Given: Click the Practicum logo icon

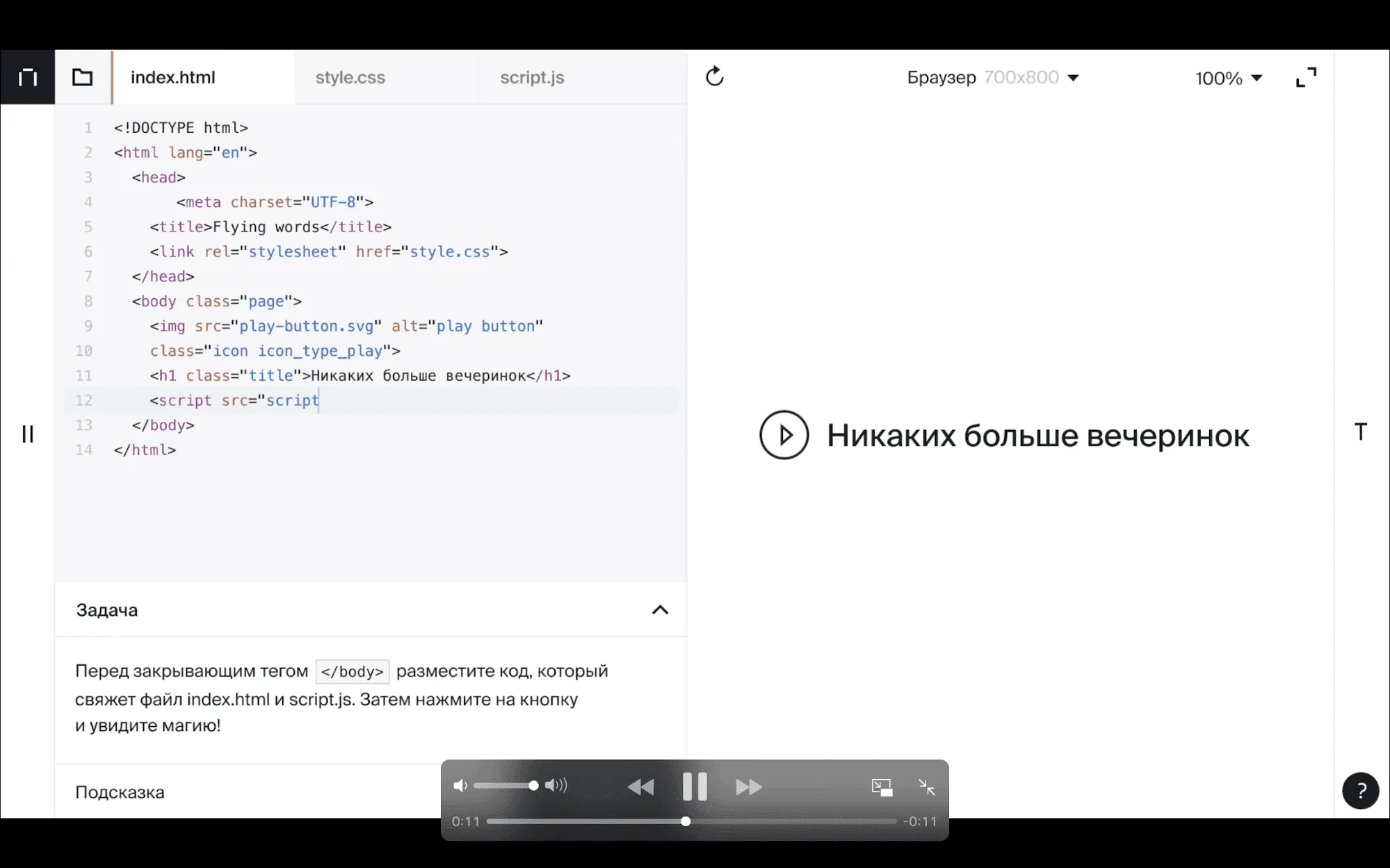Looking at the screenshot, I should pos(27,77).
